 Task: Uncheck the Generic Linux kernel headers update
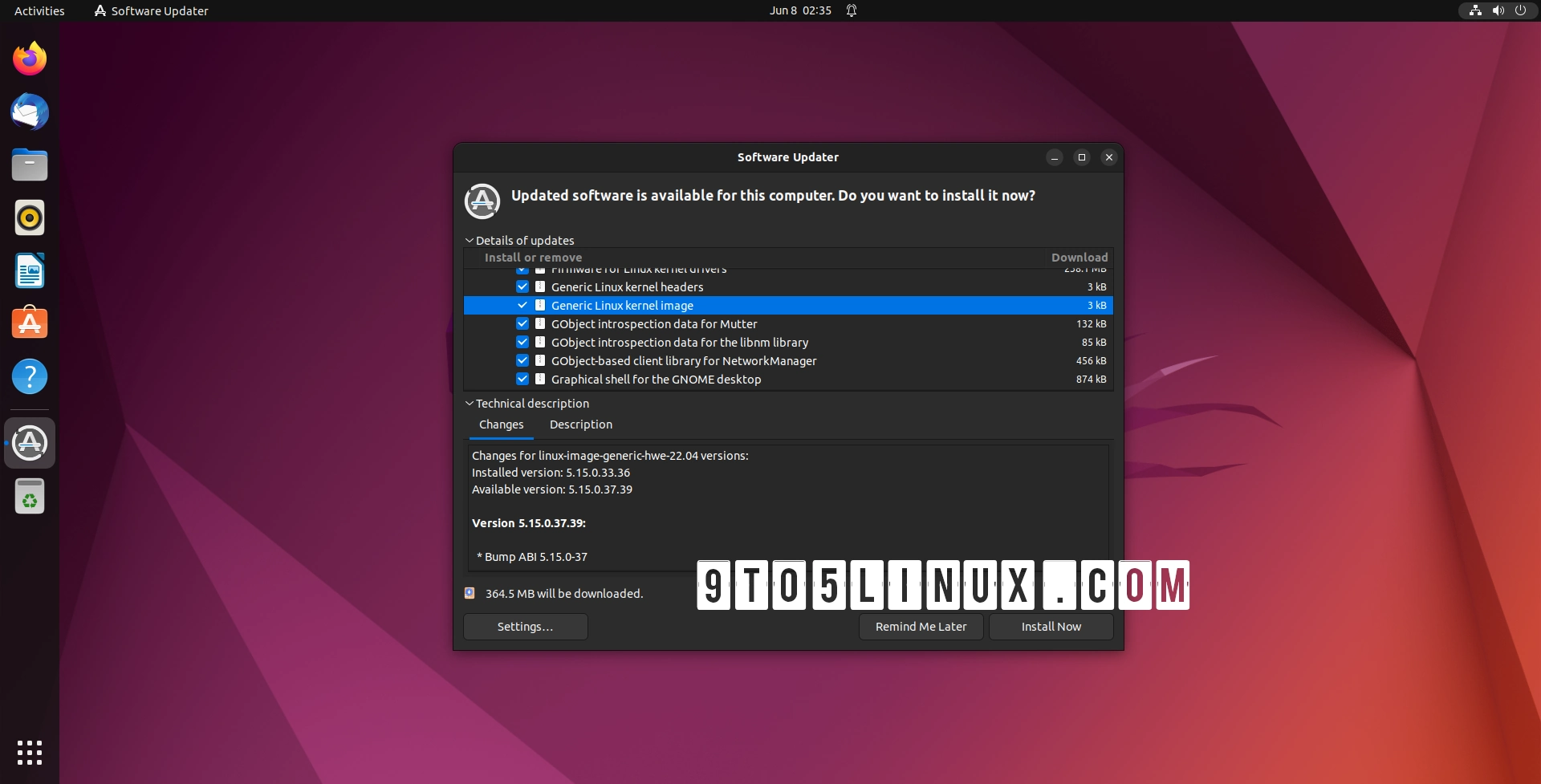522,286
